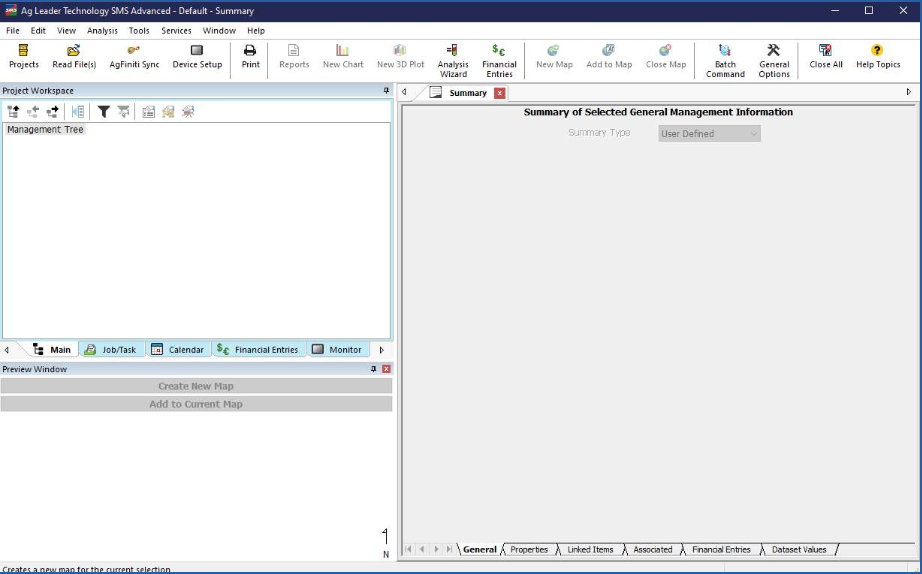The height and width of the screenshot is (574, 922).
Task: Close the Preview Window panel
Action: click(x=386, y=369)
